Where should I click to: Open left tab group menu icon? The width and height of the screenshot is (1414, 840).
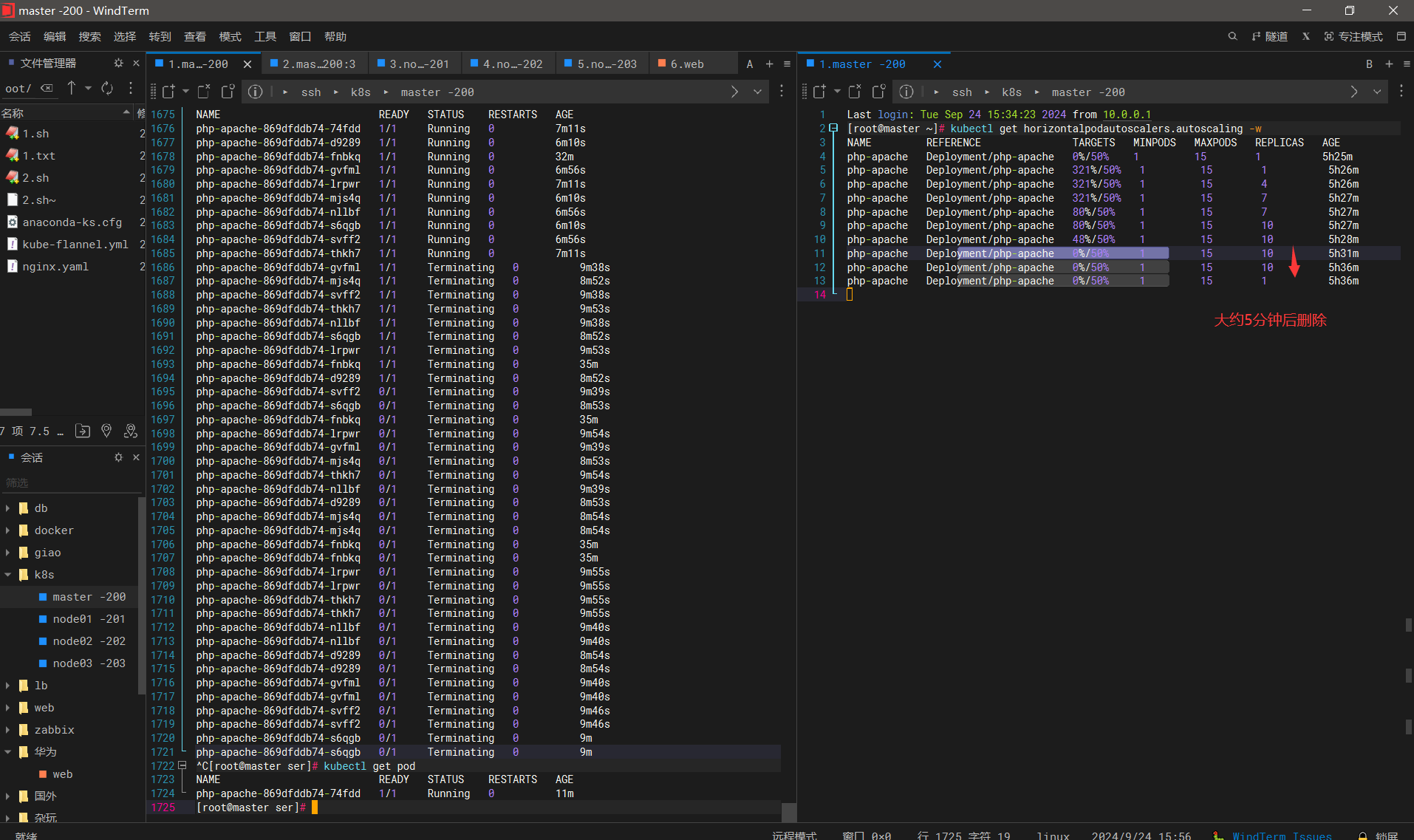click(x=787, y=64)
